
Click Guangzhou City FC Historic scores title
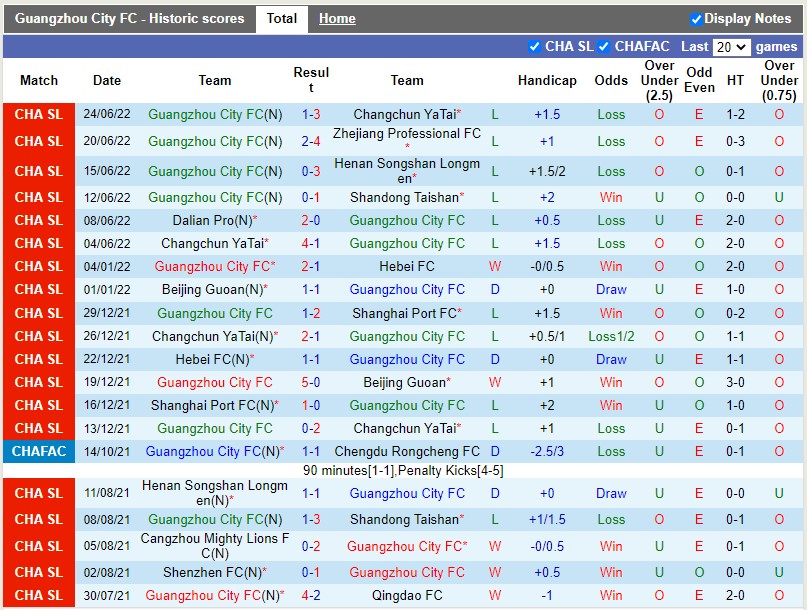tap(129, 19)
